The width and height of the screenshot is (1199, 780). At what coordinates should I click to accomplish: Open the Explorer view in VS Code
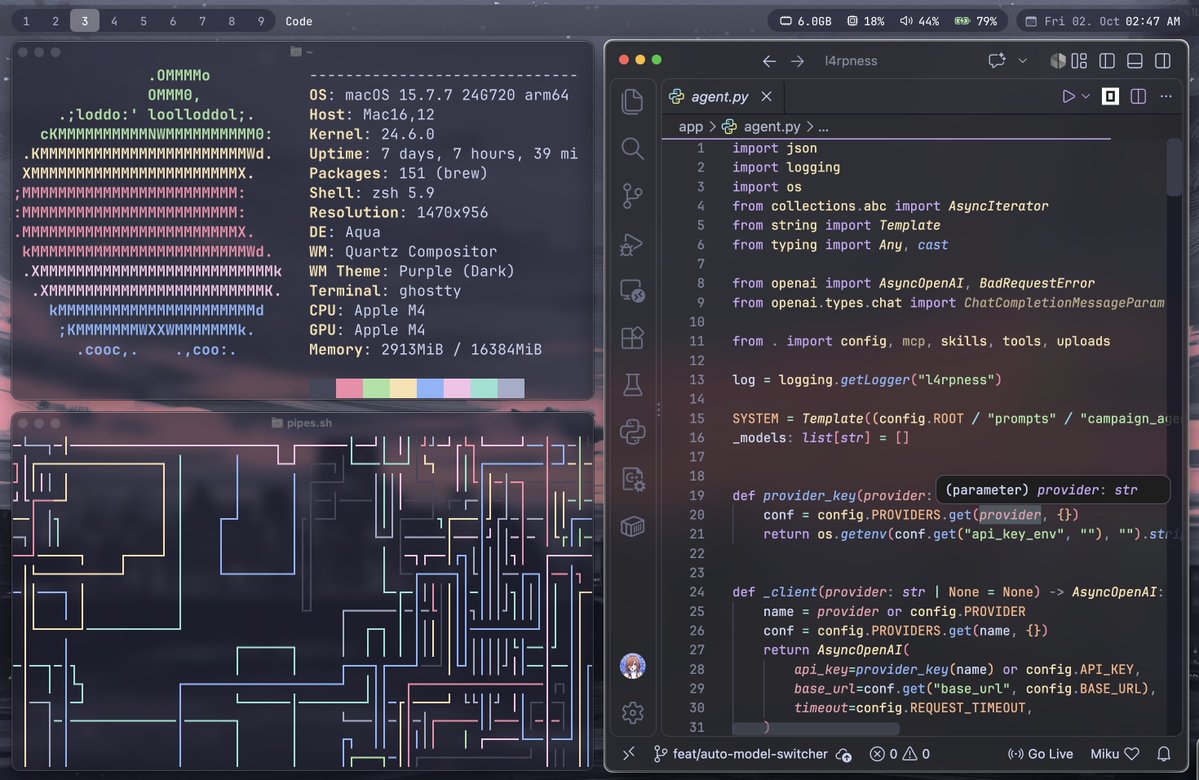pos(632,101)
